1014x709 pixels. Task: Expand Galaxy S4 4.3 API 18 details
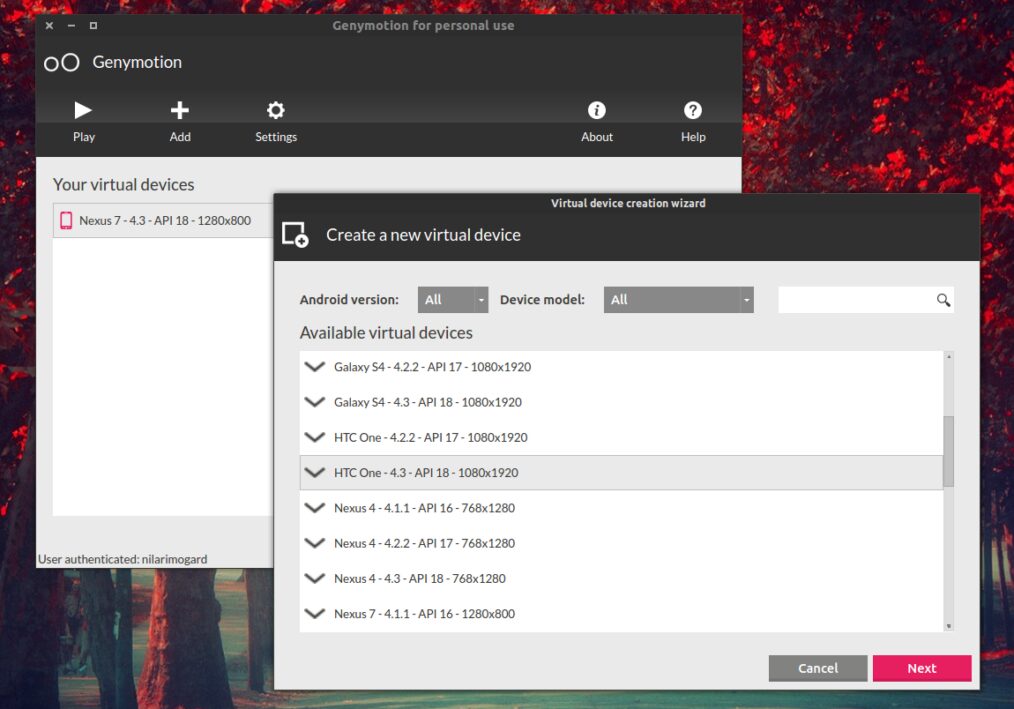314,402
